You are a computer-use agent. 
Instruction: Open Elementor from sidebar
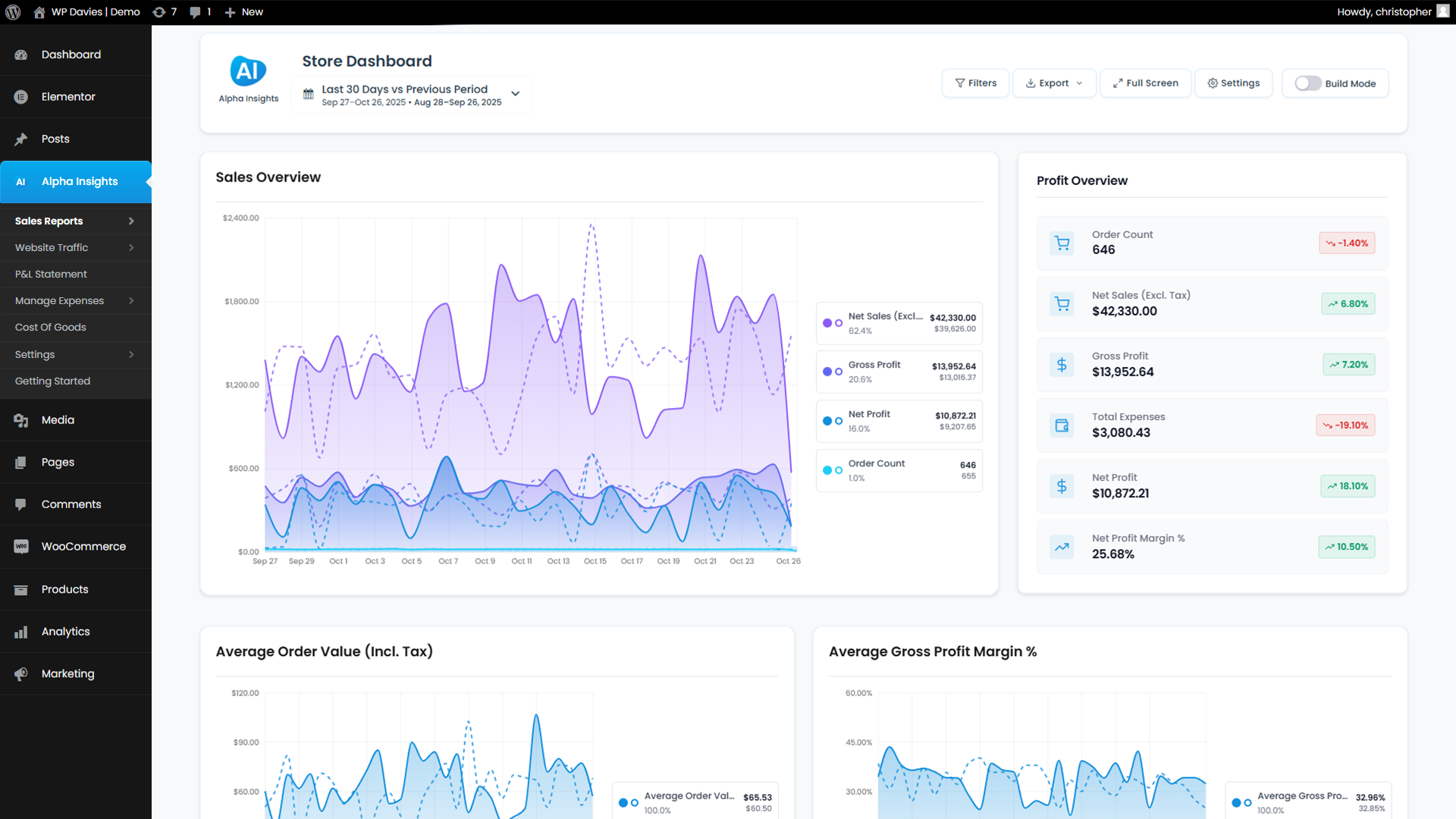pyautogui.click(x=68, y=97)
